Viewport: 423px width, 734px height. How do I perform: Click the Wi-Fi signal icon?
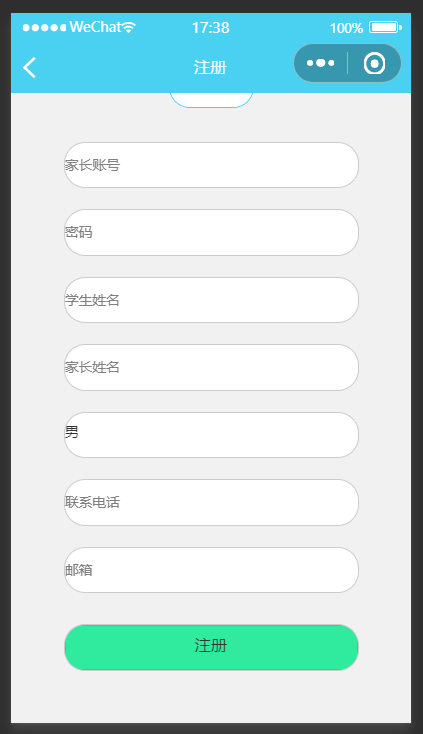[x=128, y=27]
